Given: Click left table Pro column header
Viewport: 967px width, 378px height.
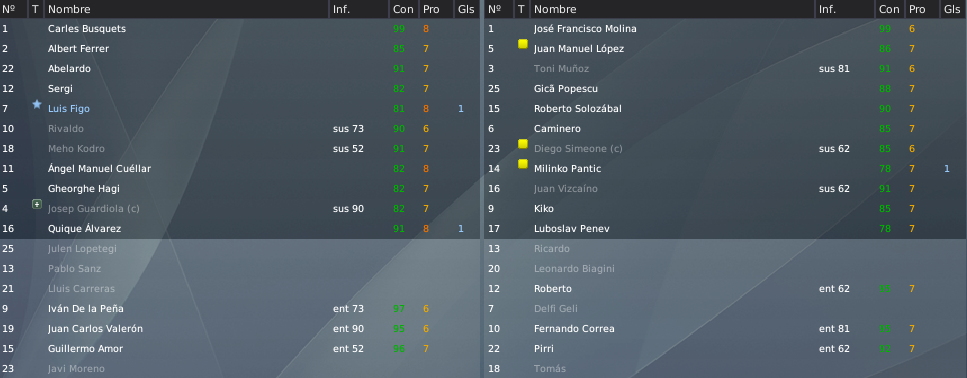Looking at the screenshot, I should tap(431, 9).
